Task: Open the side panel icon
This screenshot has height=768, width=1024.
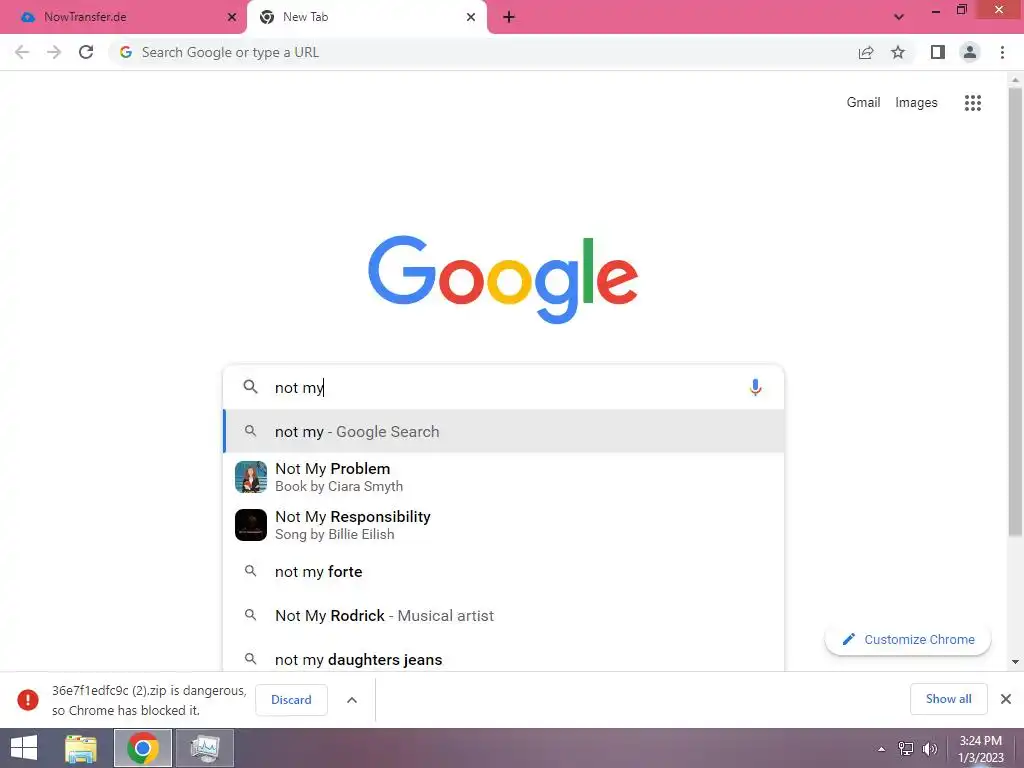Action: point(938,52)
